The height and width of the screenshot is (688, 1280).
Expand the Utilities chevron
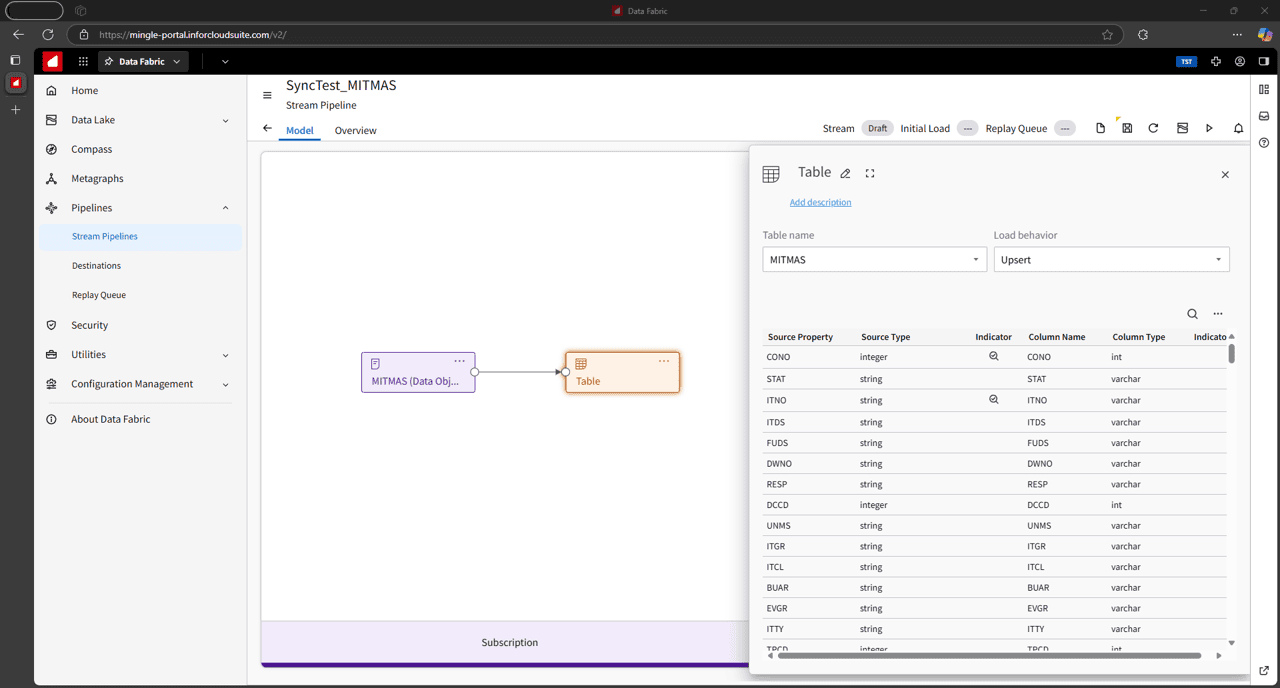point(225,355)
